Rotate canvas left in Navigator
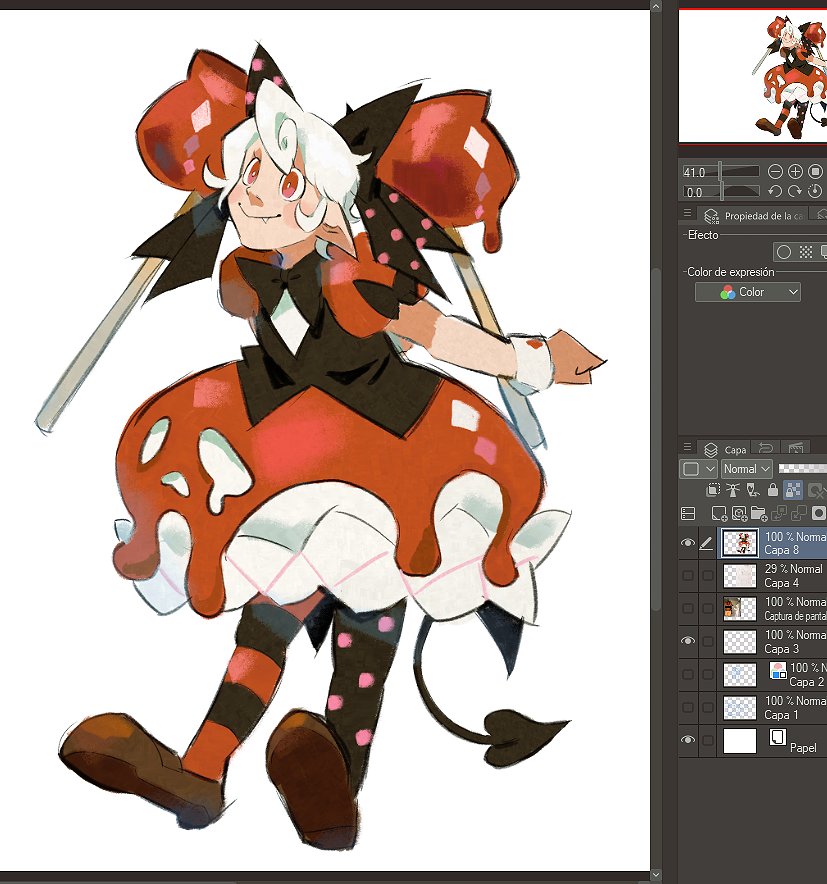The width and height of the screenshot is (827, 884). tap(775, 191)
